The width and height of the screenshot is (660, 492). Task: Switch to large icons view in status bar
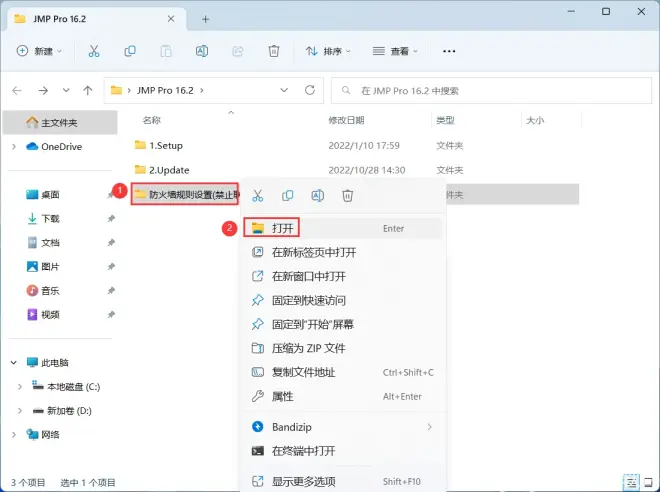(x=649, y=483)
